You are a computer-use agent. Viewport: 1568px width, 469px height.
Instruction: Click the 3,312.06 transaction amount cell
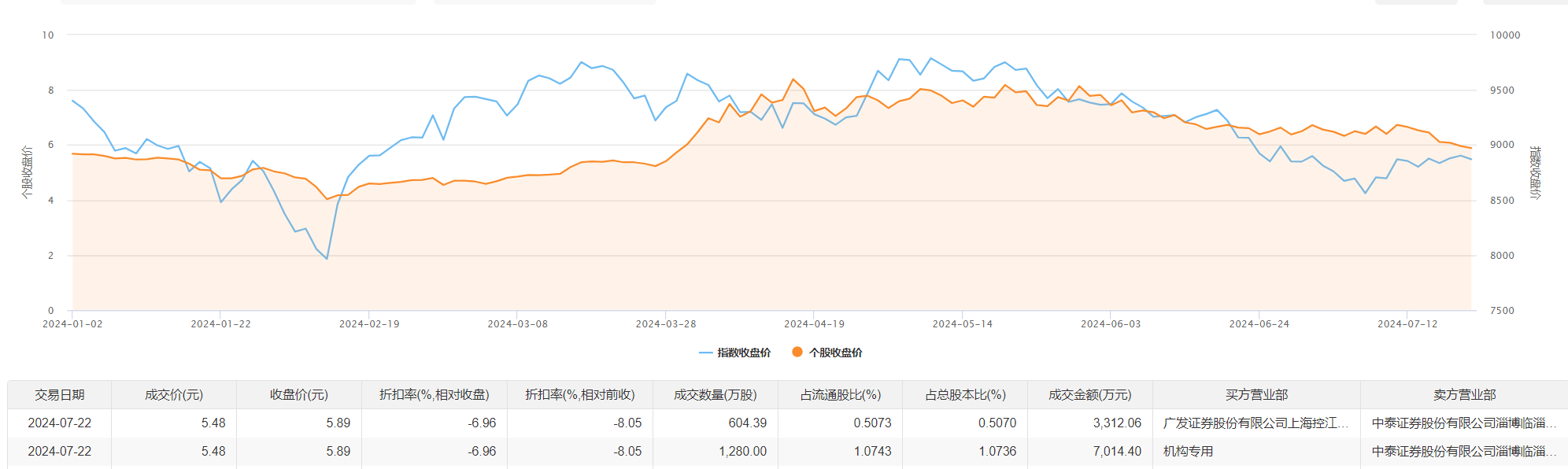1117,423
